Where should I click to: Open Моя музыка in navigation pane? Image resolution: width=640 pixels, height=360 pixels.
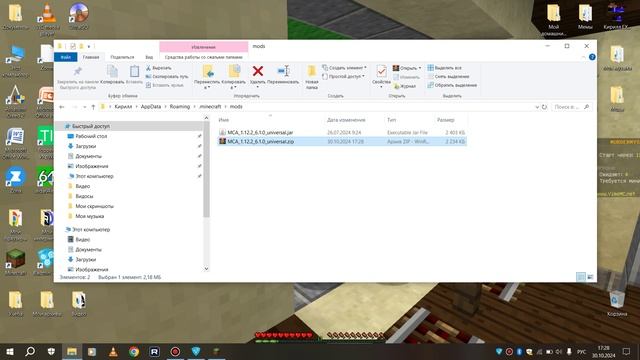pyautogui.click(x=89, y=216)
